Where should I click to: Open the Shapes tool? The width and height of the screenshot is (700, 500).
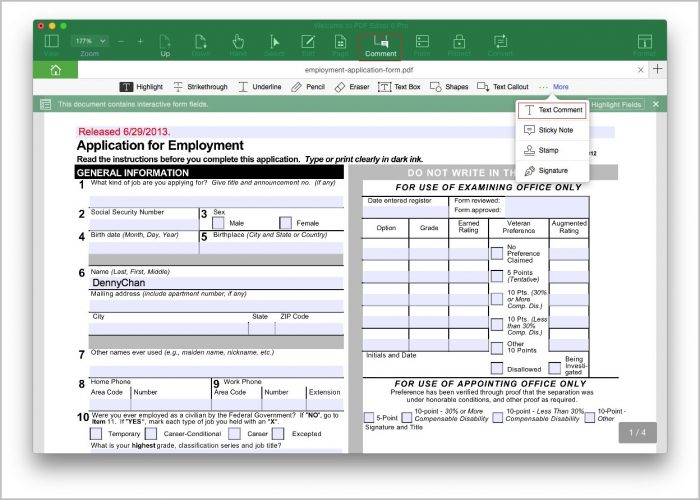point(449,87)
